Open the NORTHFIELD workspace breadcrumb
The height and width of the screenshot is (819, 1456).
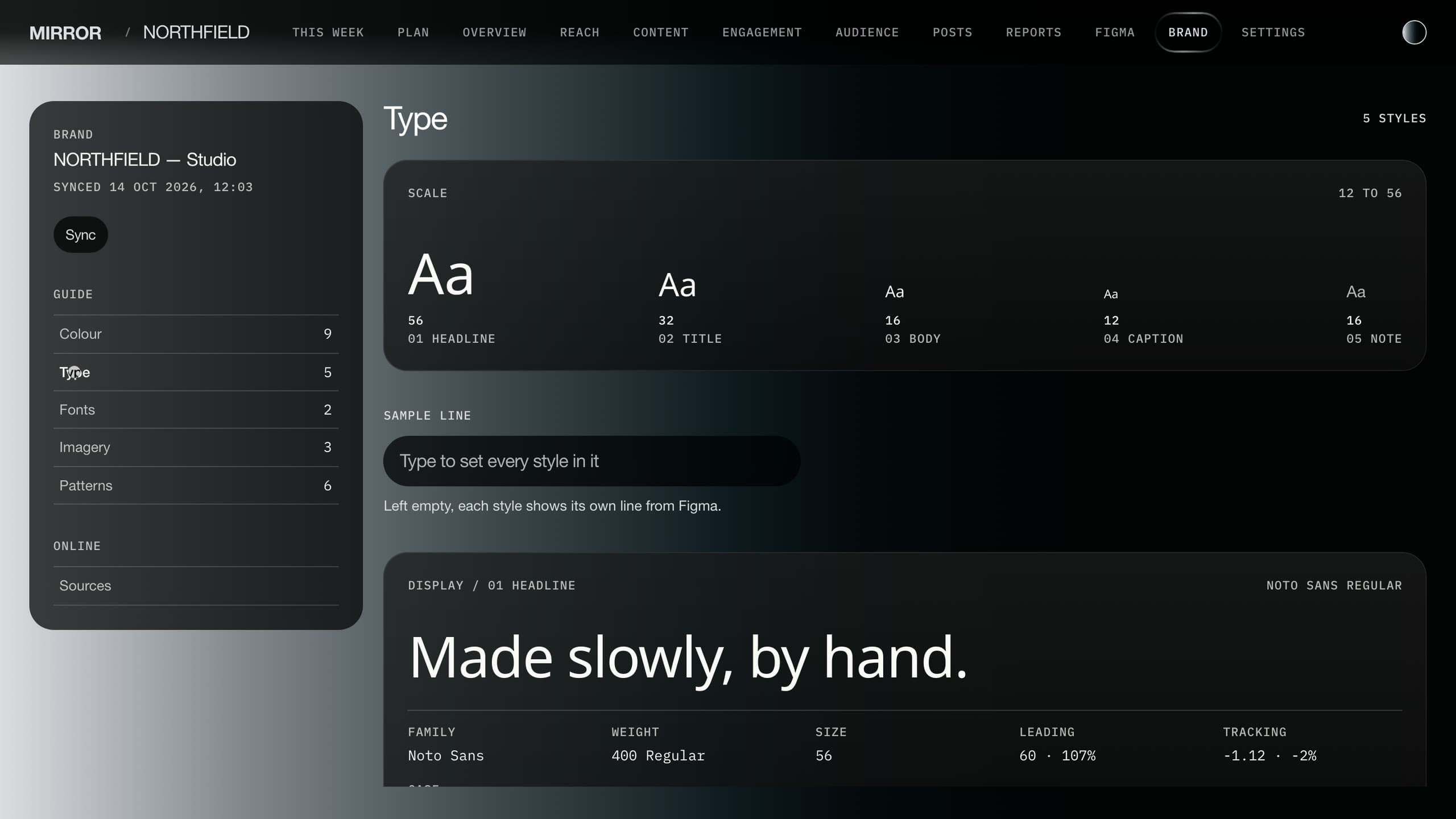coord(196,32)
